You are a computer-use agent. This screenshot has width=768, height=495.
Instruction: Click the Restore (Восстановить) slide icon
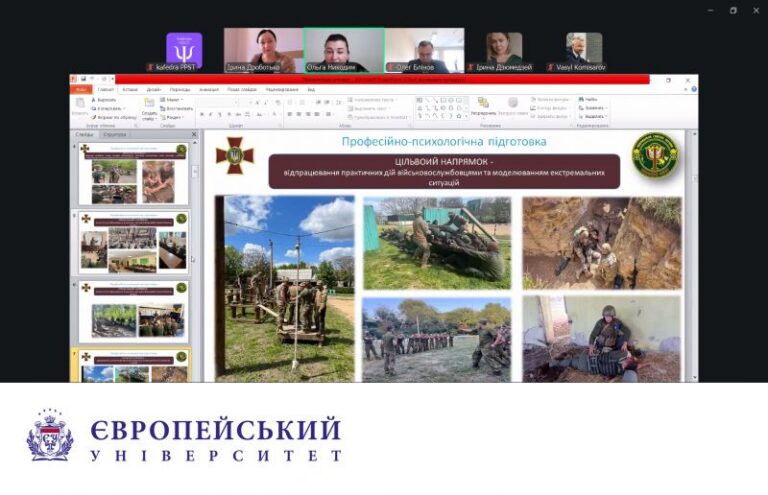pyautogui.click(x=163, y=109)
